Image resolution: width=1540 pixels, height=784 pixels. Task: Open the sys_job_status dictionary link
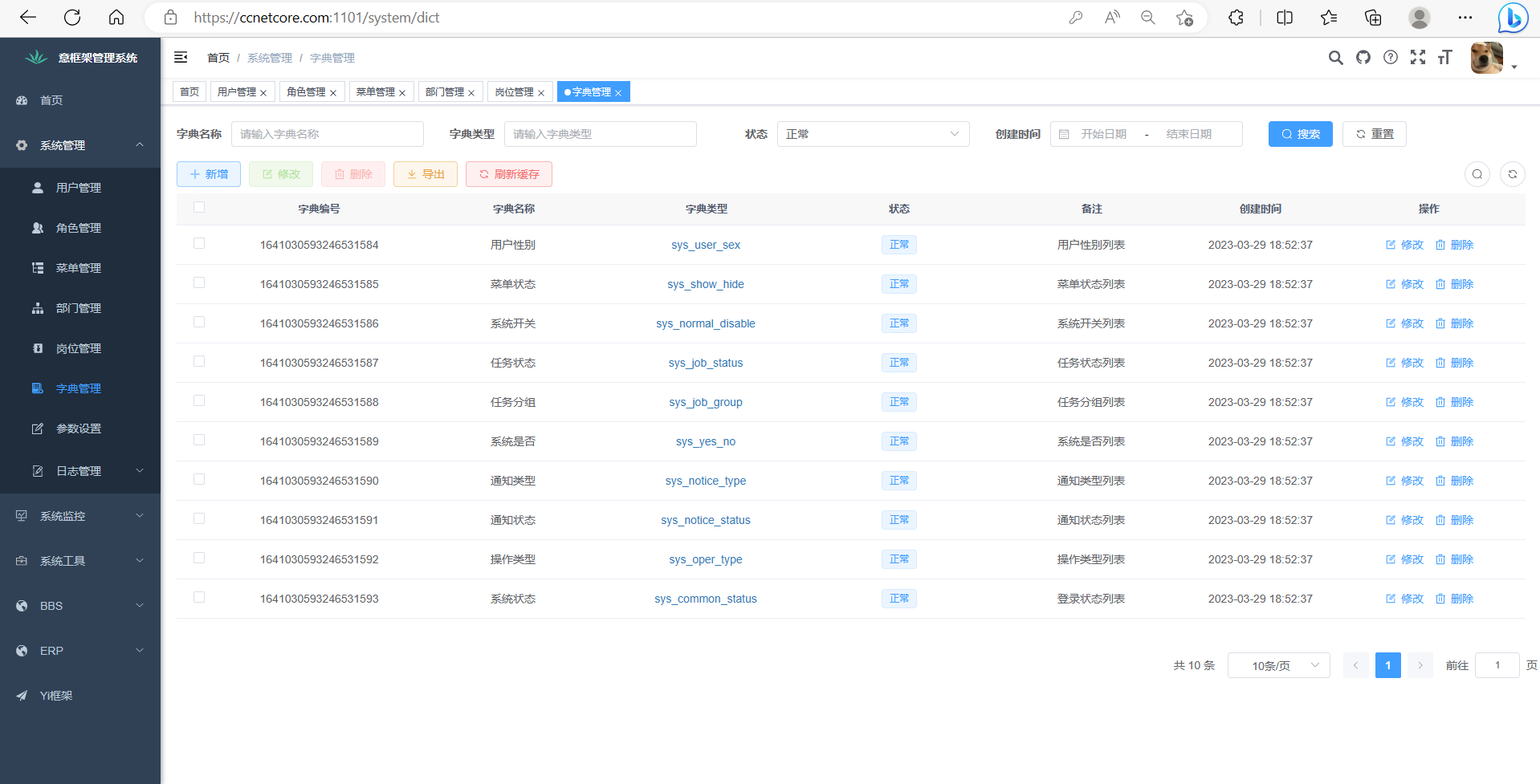click(x=705, y=363)
